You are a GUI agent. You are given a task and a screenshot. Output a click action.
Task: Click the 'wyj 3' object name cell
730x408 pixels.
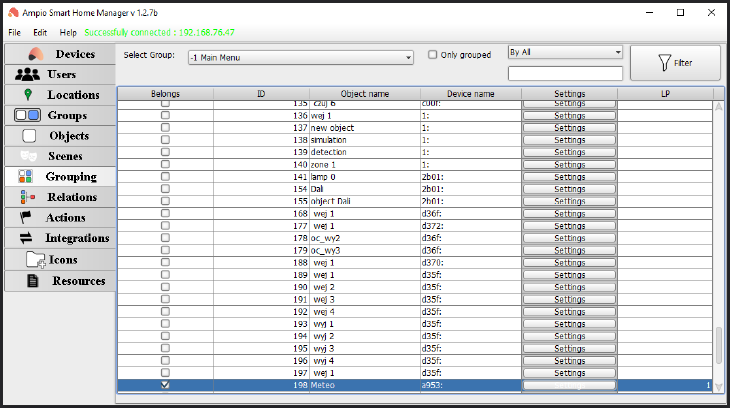(365, 348)
